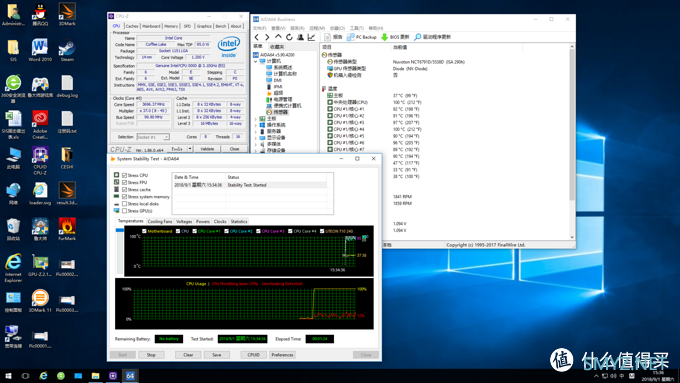Enable Stress local disks checkbox
The width and height of the screenshot is (680, 383).
click(124, 204)
